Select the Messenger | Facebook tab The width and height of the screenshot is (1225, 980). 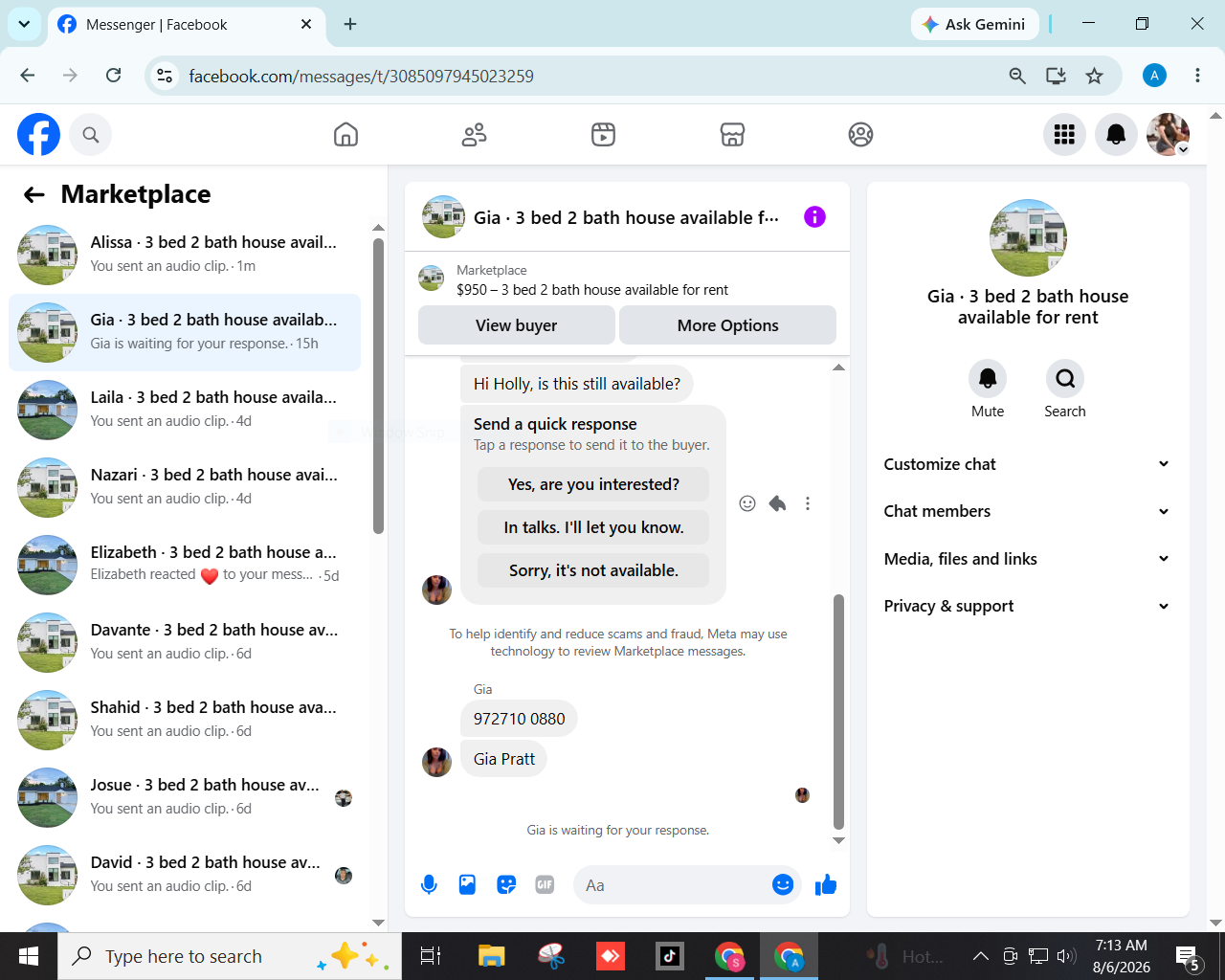(185, 25)
